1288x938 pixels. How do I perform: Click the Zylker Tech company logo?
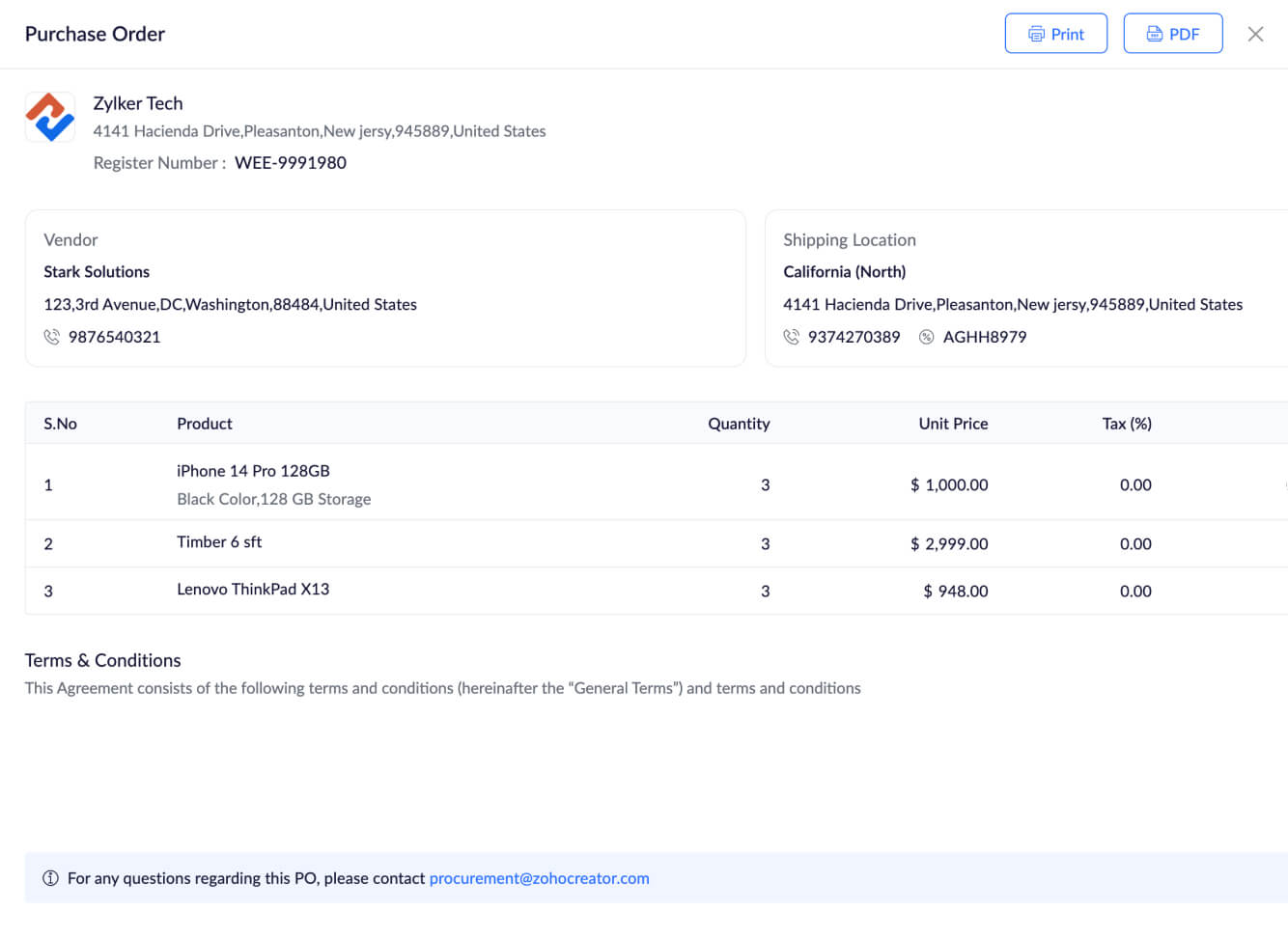tap(50, 118)
